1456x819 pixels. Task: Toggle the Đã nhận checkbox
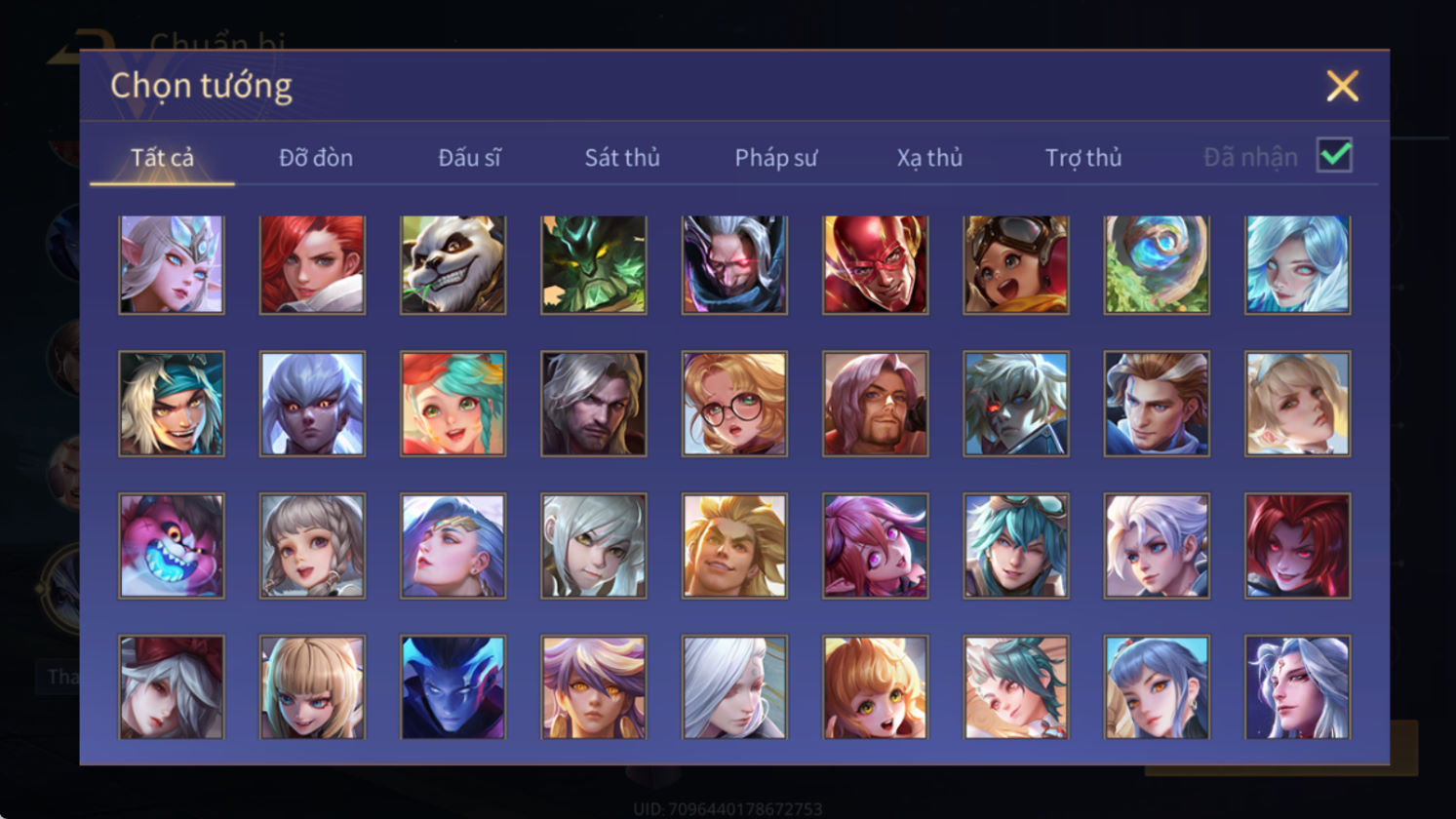[x=1334, y=155]
